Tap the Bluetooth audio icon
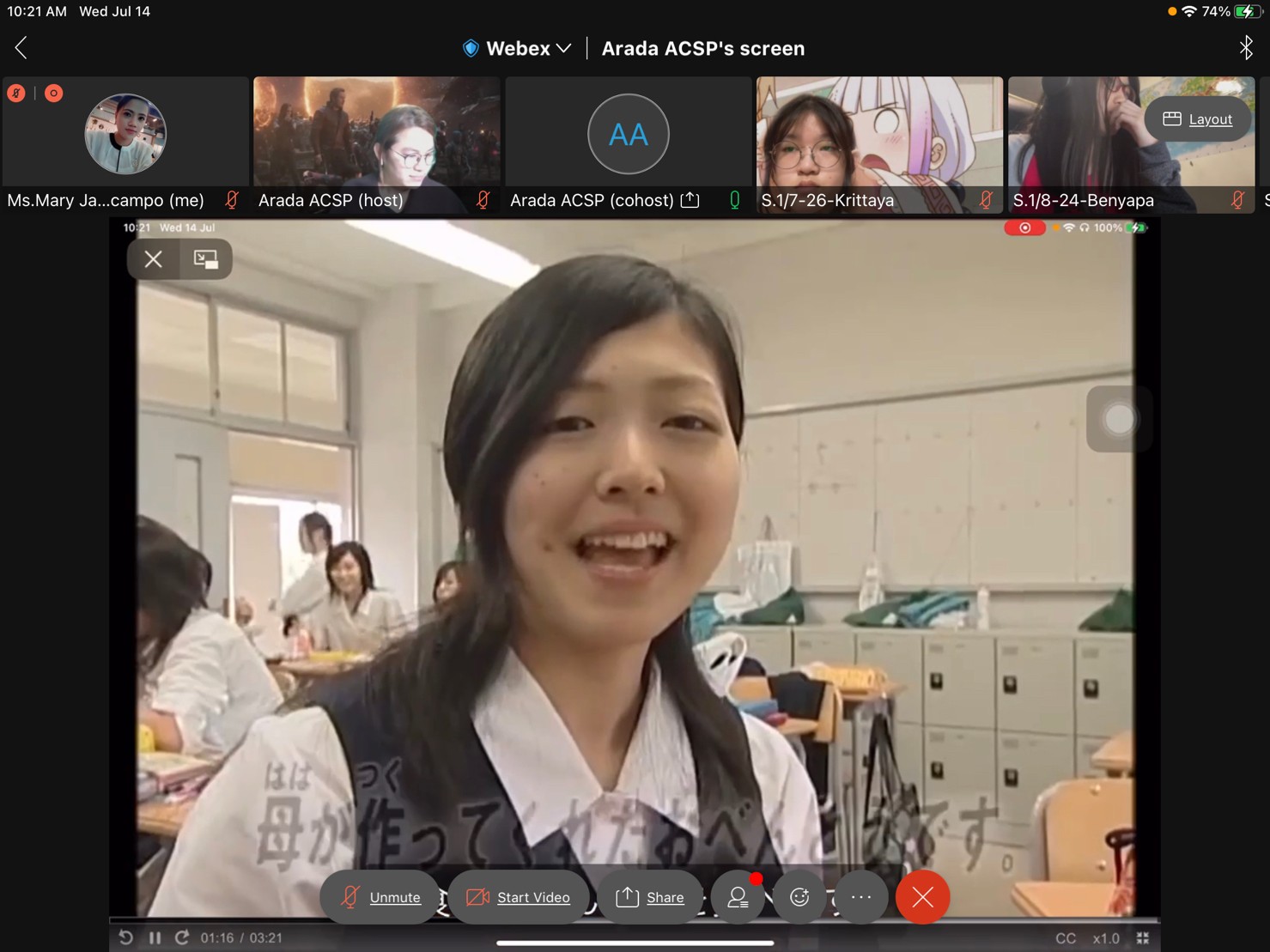Viewport: 1270px width, 952px height. [1246, 48]
